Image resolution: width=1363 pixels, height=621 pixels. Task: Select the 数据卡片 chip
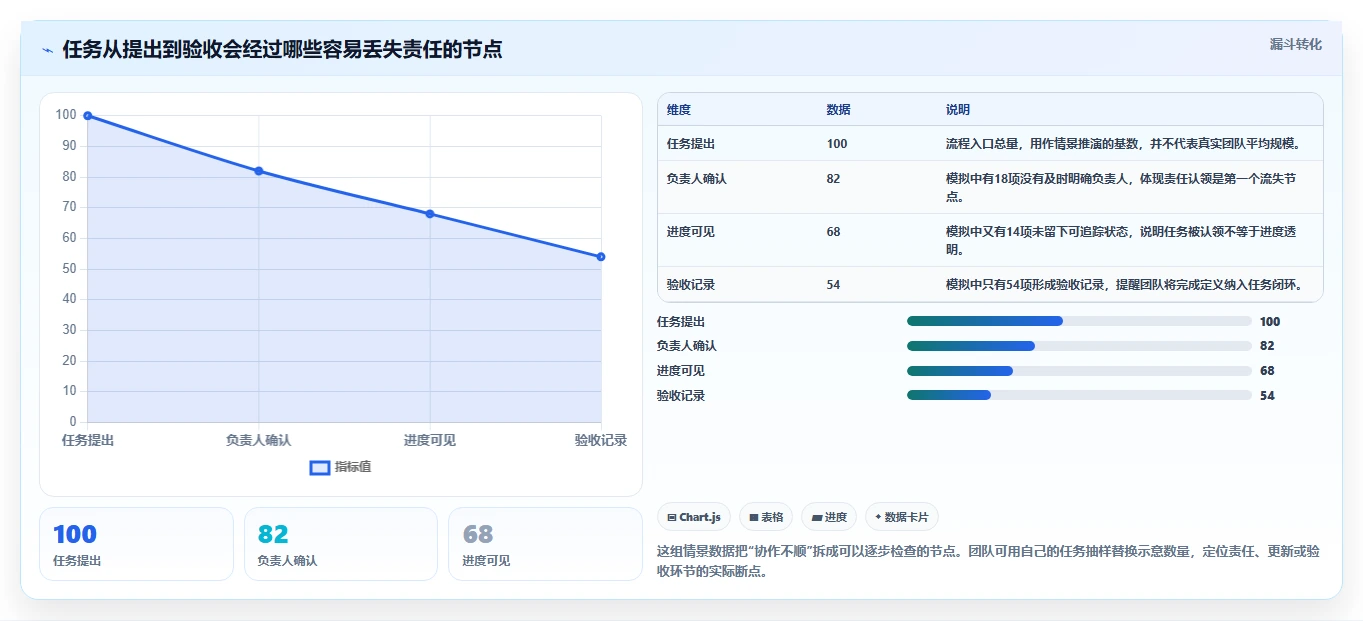[x=902, y=517]
